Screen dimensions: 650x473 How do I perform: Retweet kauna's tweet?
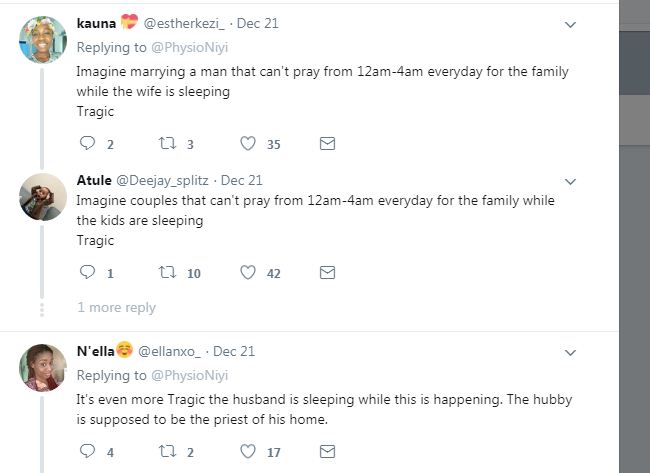coord(167,144)
